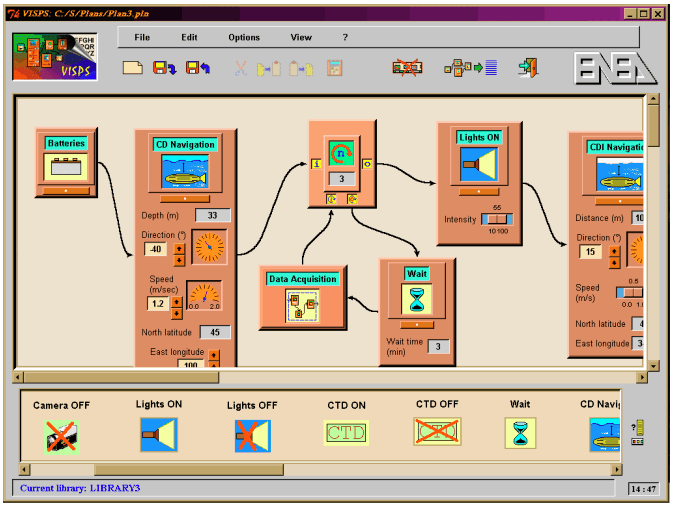
Task: Click the Wait time field showing 3
Action: click(438, 346)
